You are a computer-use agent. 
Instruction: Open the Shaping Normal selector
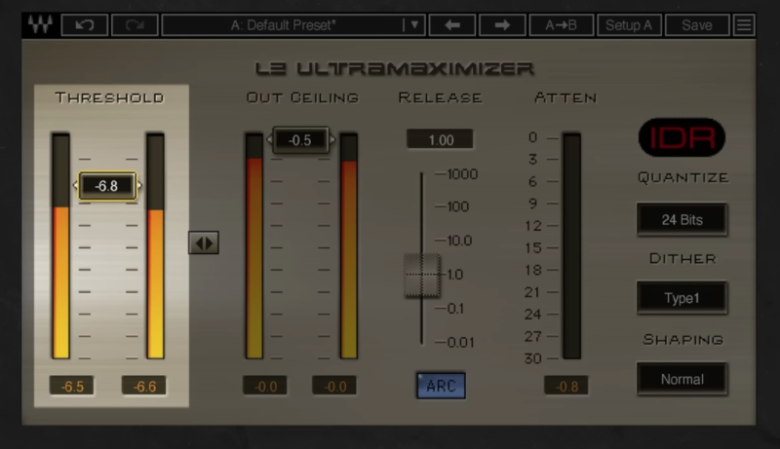682,379
